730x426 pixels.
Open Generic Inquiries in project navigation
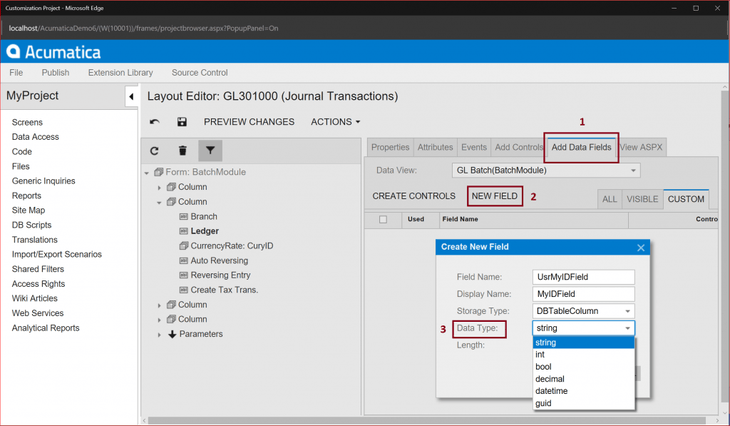pos(44,181)
